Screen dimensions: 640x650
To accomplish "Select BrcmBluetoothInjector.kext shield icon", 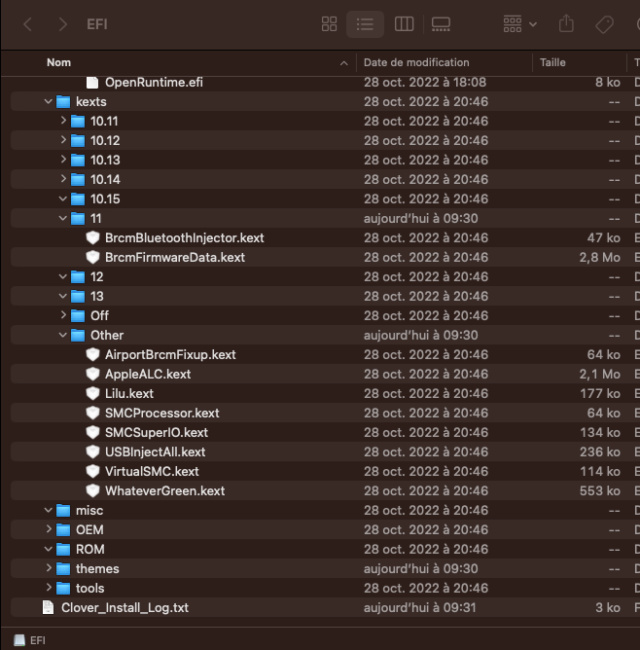I will [x=92, y=238].
